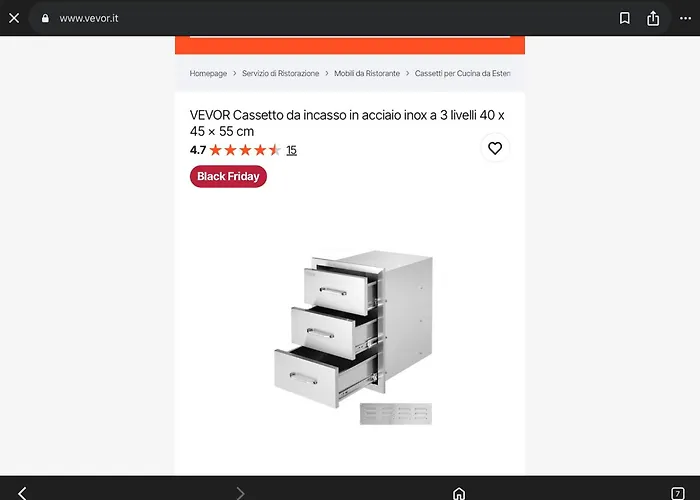
Task: Click the Black Friday badge
Action: [x=228, y=176]
